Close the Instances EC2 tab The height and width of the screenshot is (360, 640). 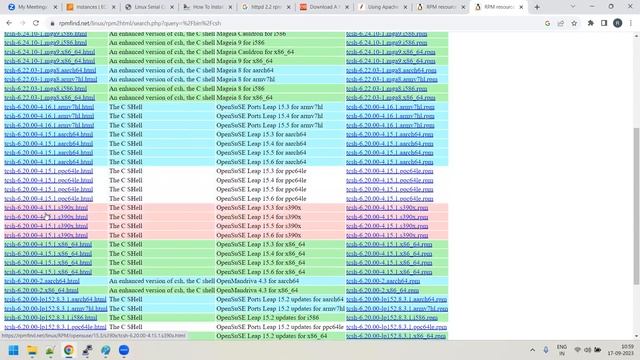(113, 7)
